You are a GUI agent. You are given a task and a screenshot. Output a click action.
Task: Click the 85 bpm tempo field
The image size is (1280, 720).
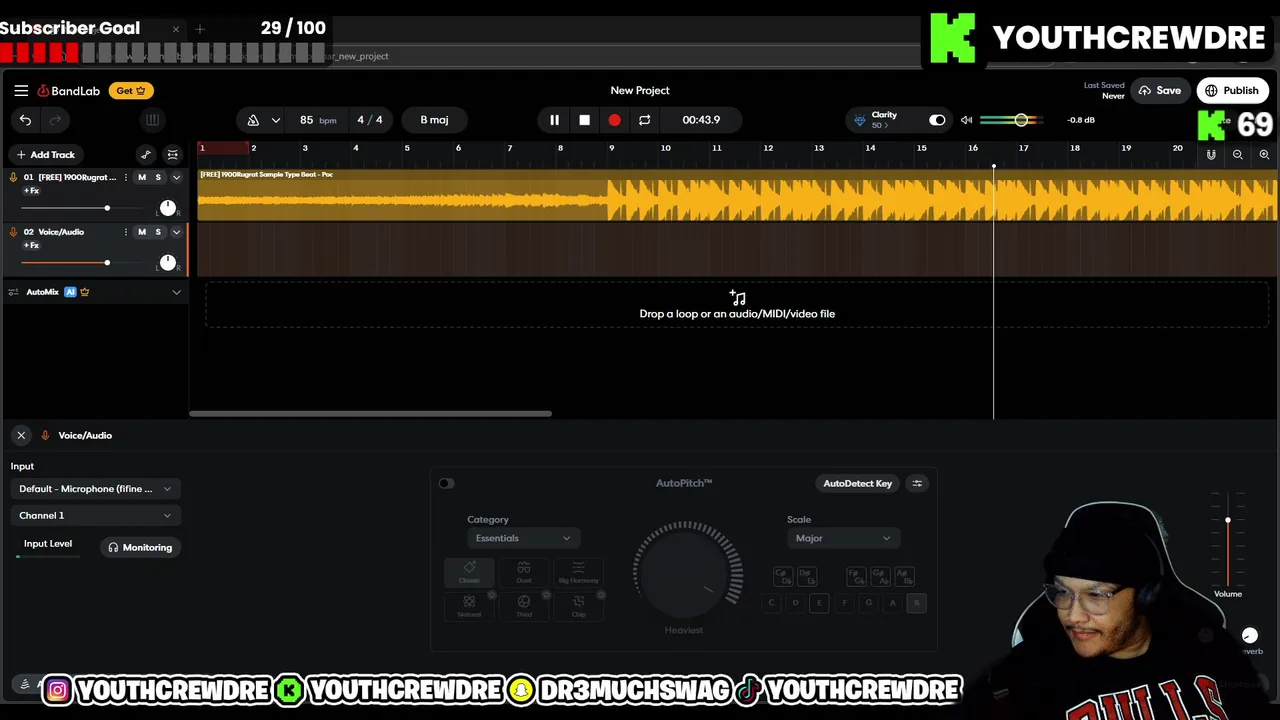click(x=317, y=120)
